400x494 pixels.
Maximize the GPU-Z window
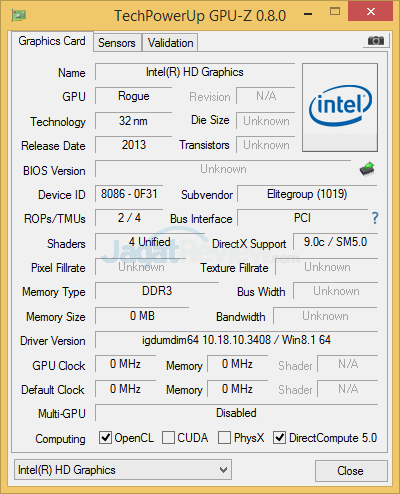click(x=335, y=12)
